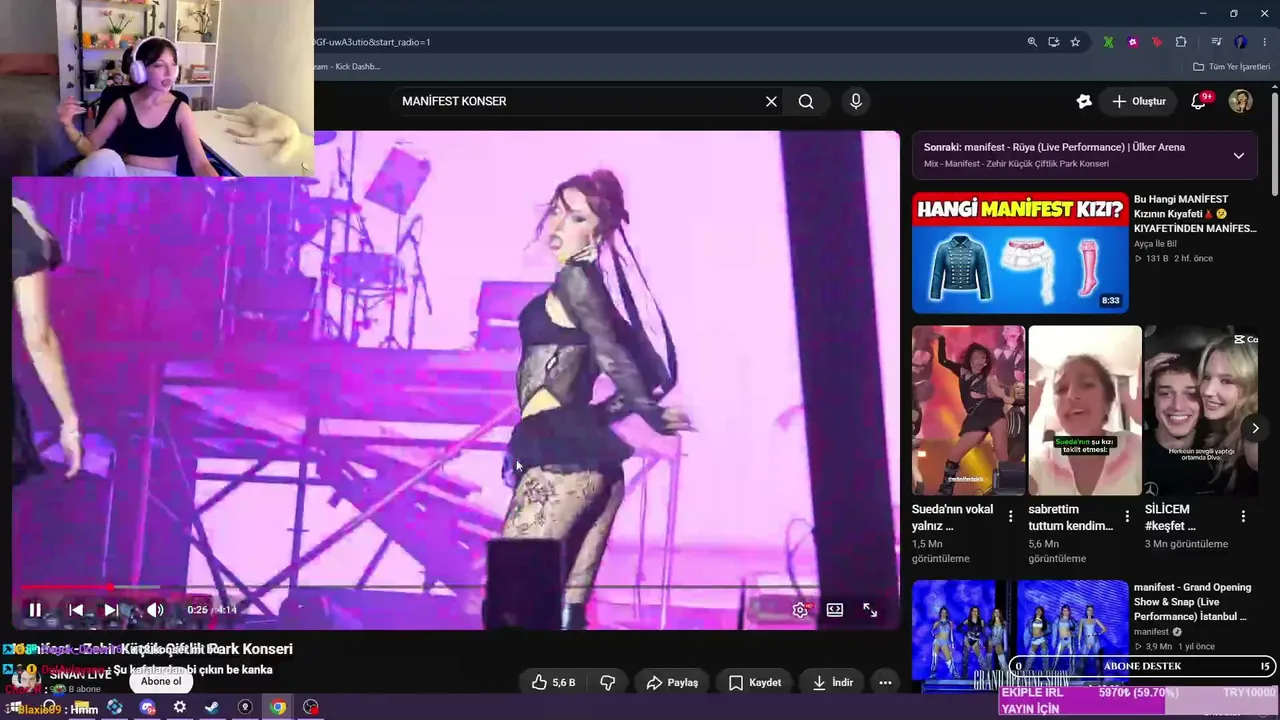Viewport: 1280px width, 720px height.
Task: Skip to the next video
Action: (x=111, y=609)
